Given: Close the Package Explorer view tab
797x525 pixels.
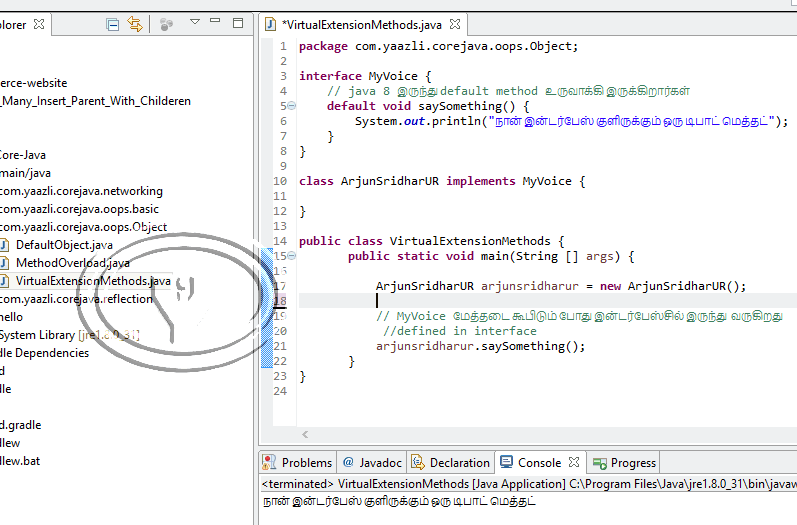Looking at the screenshot, I should (39, 24).
